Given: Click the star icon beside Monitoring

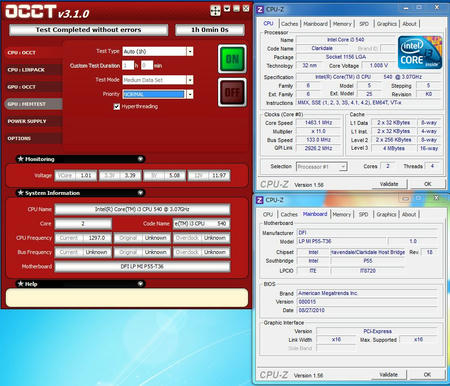Looking at the screenshot, I should 21,159.
